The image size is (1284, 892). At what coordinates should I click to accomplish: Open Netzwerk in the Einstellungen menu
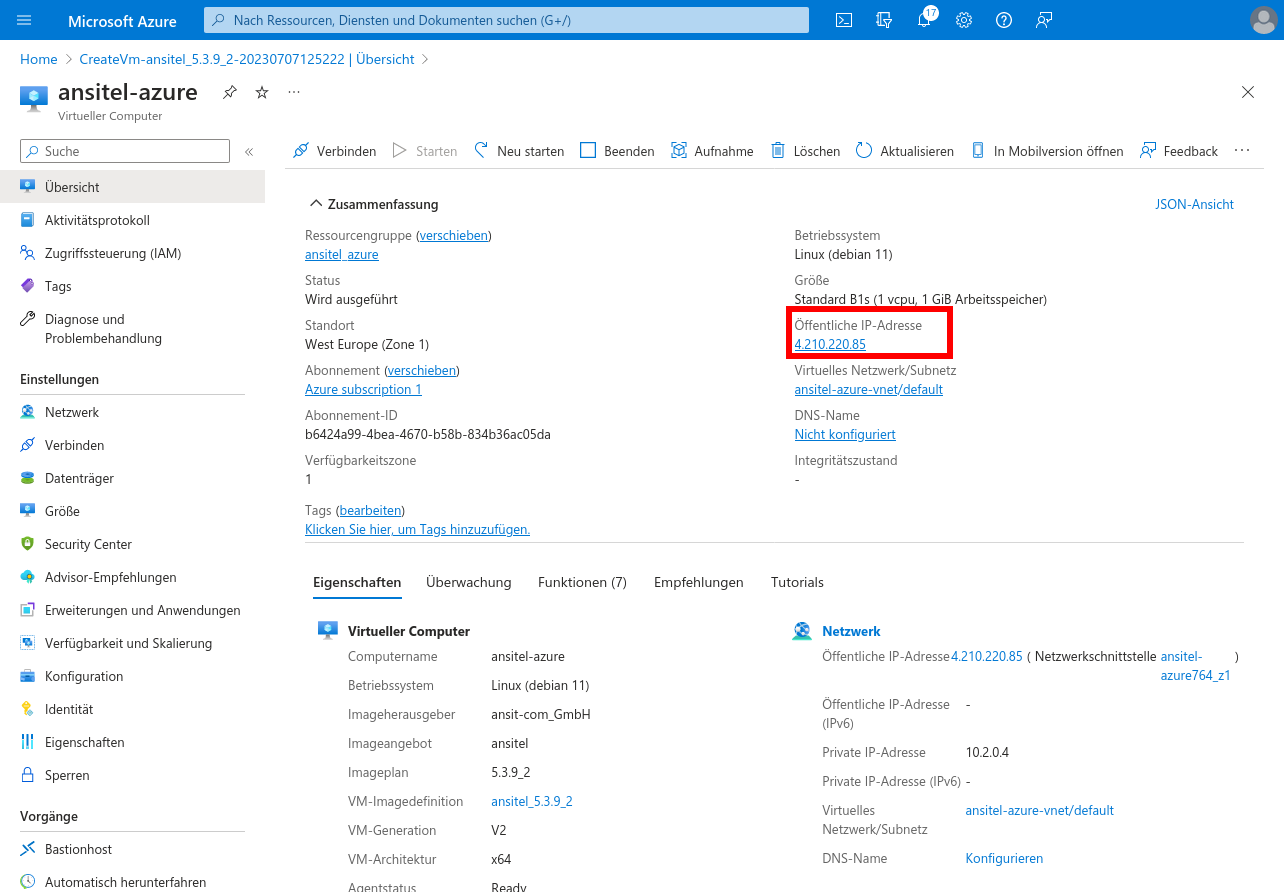pos(72,412)
